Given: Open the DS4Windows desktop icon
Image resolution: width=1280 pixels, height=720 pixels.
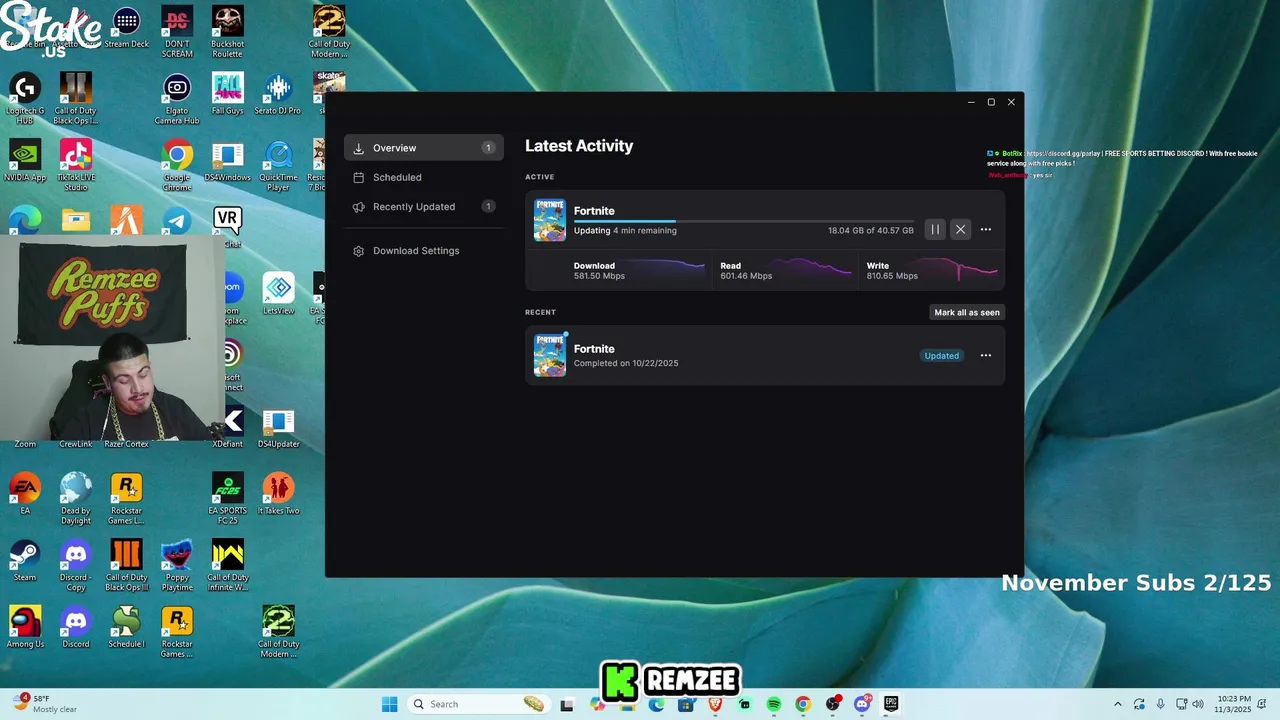Looking at the screenshot, I should point(227,161).
